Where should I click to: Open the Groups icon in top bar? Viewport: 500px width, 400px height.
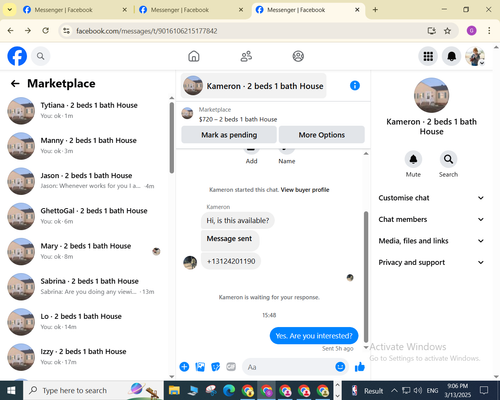pyautogui.click(x=298, y=56)
